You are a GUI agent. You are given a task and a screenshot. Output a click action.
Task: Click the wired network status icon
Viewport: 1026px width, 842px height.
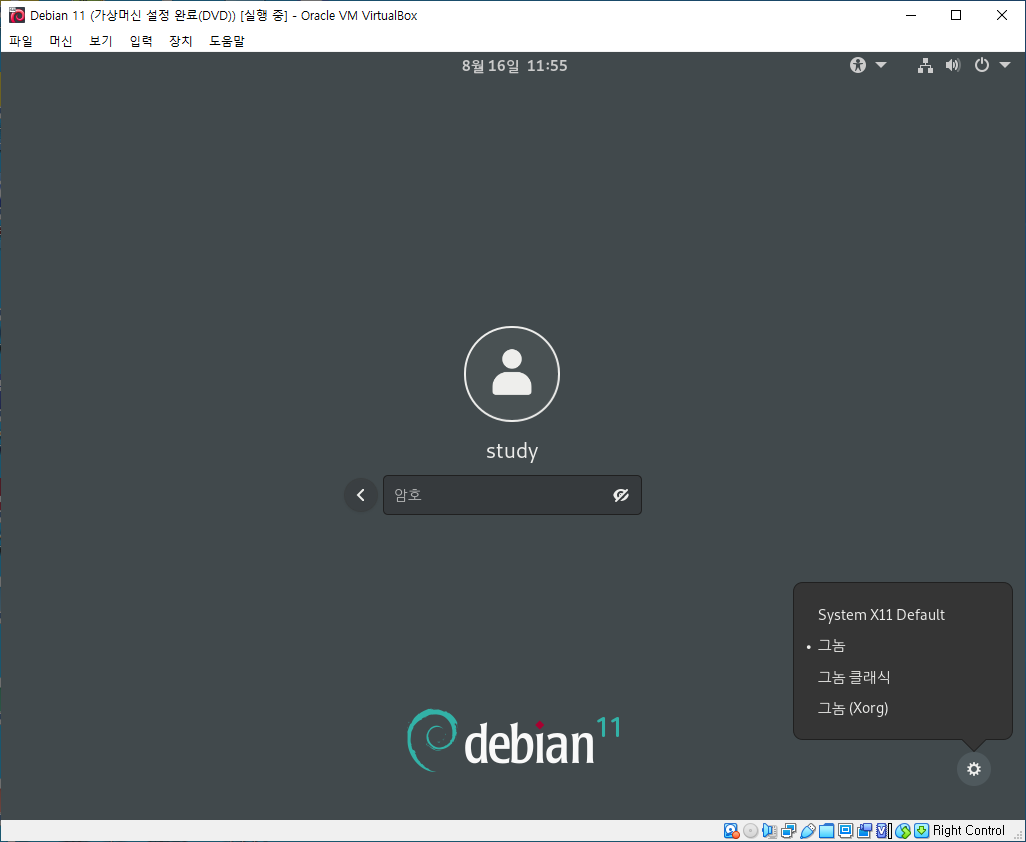925,65
